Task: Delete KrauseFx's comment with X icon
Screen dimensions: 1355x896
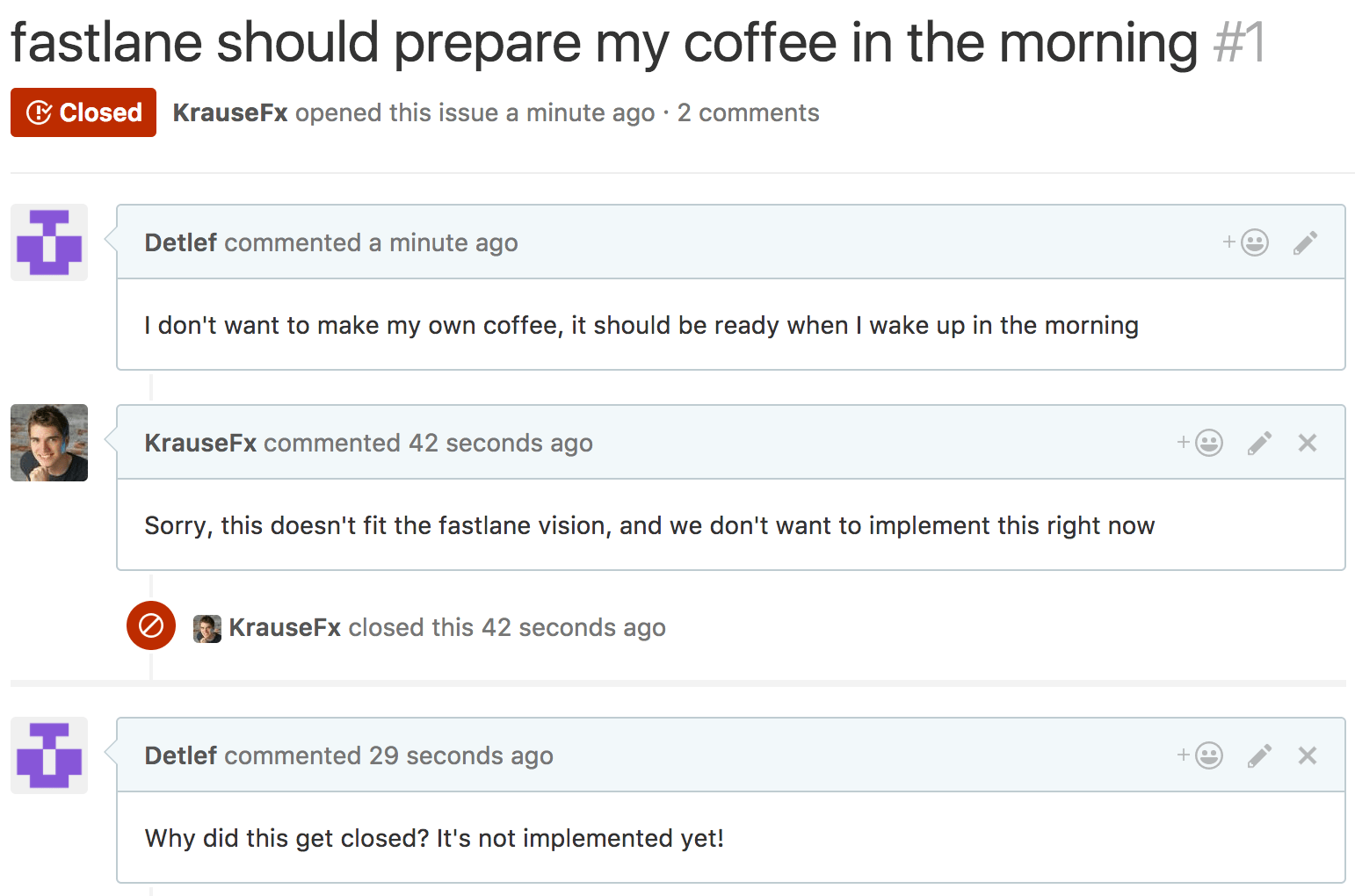Action: point(1308,443)
